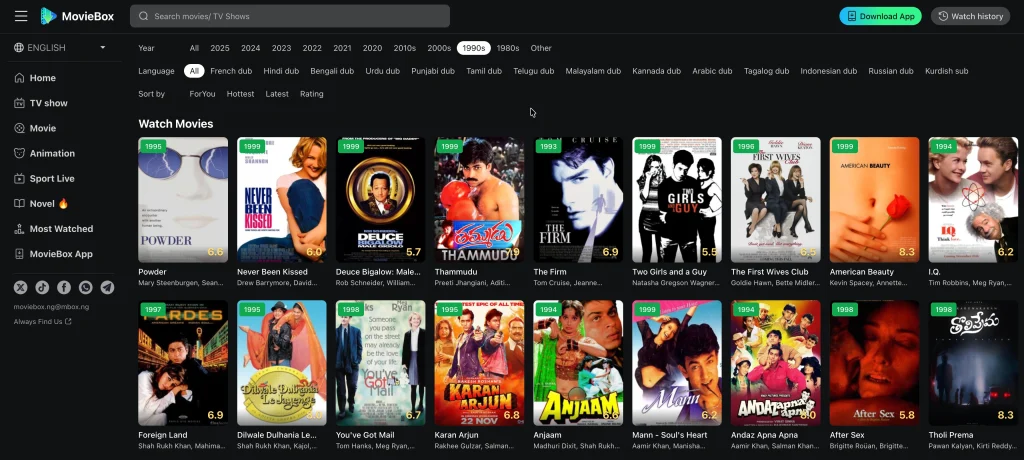
Task: Select year filter 2023
Action: point(281,48)
